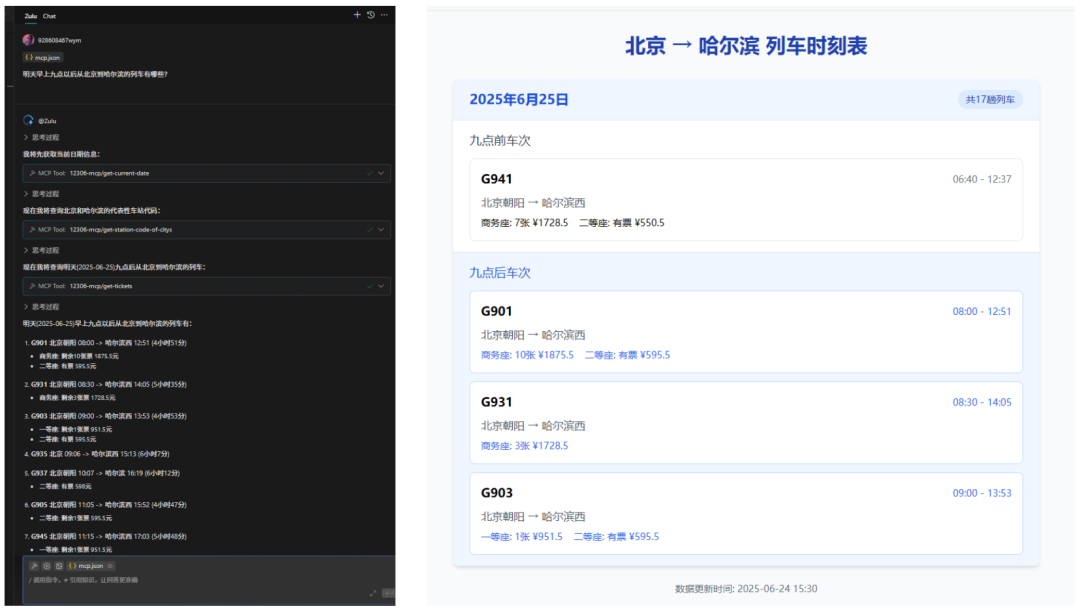Click the mcp.json chip in the input bar

pos(89,566)
